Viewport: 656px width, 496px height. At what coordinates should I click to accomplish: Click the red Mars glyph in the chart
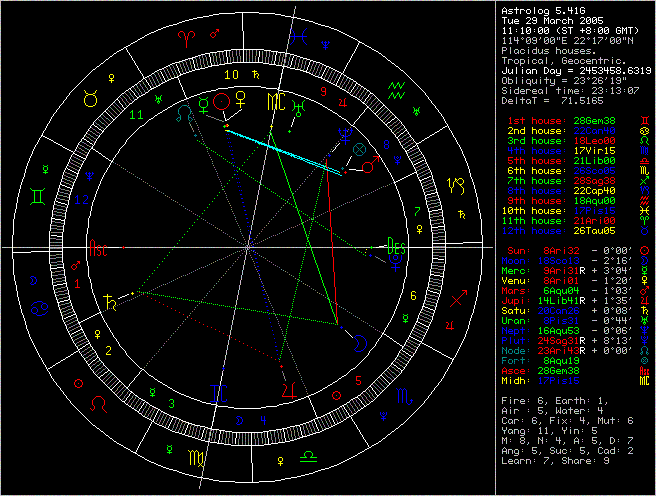pyautogui.click(x=370, y=166)
